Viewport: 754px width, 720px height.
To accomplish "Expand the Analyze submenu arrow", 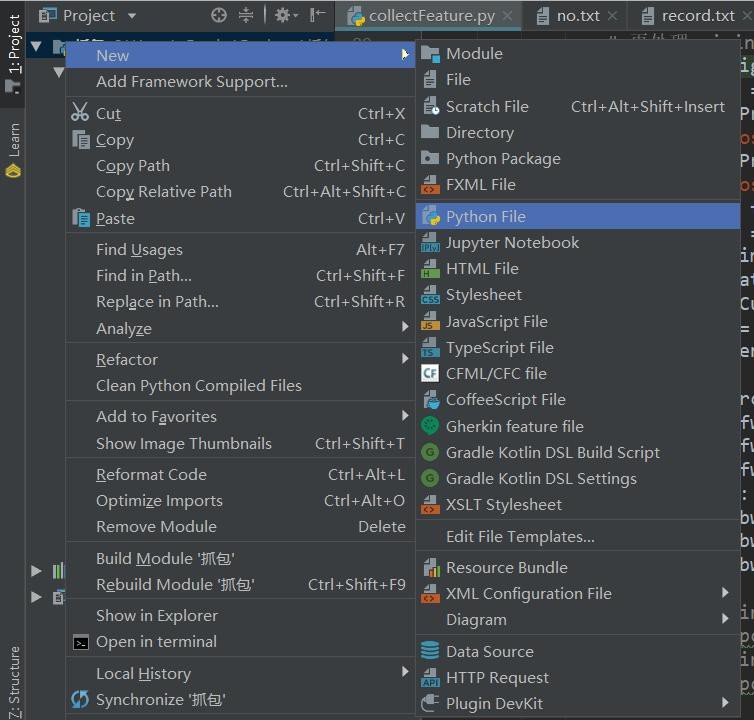I will point(405,327).
